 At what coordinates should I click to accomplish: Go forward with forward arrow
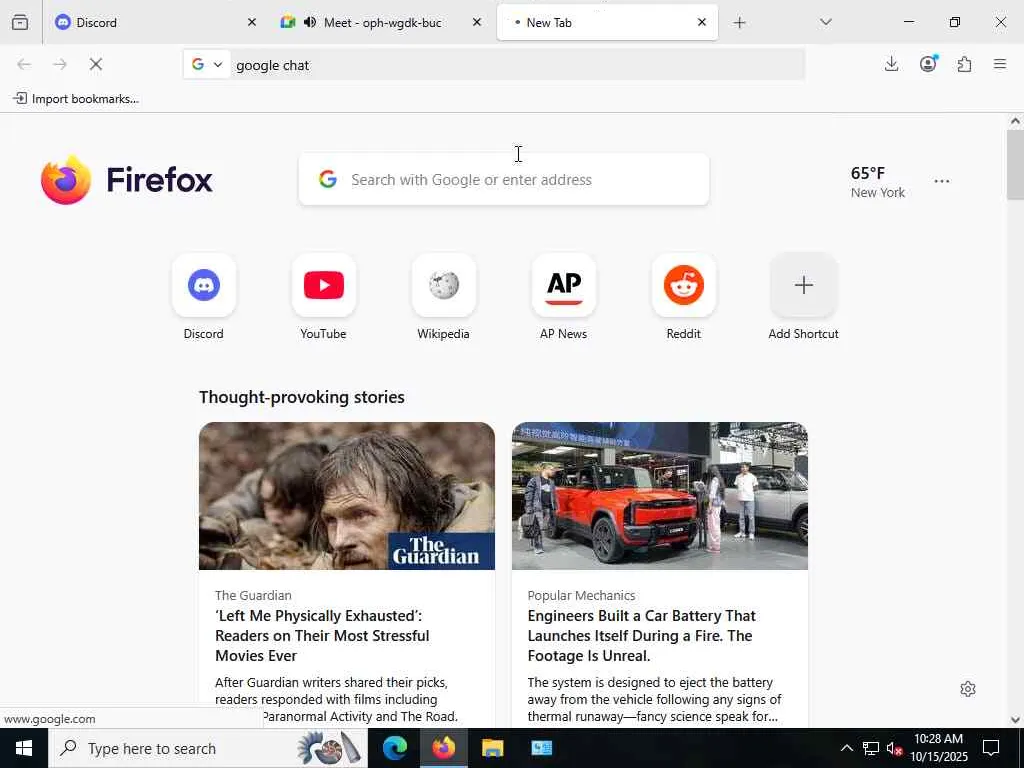click(x=59, y=64)
